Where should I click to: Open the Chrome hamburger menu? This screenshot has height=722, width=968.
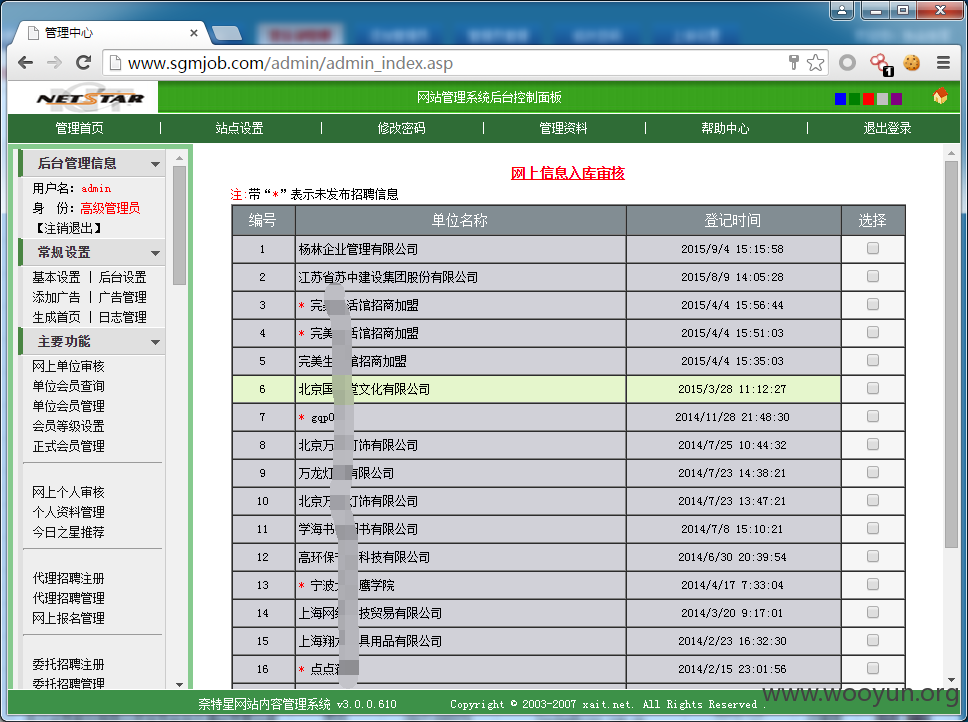(943, 62)
